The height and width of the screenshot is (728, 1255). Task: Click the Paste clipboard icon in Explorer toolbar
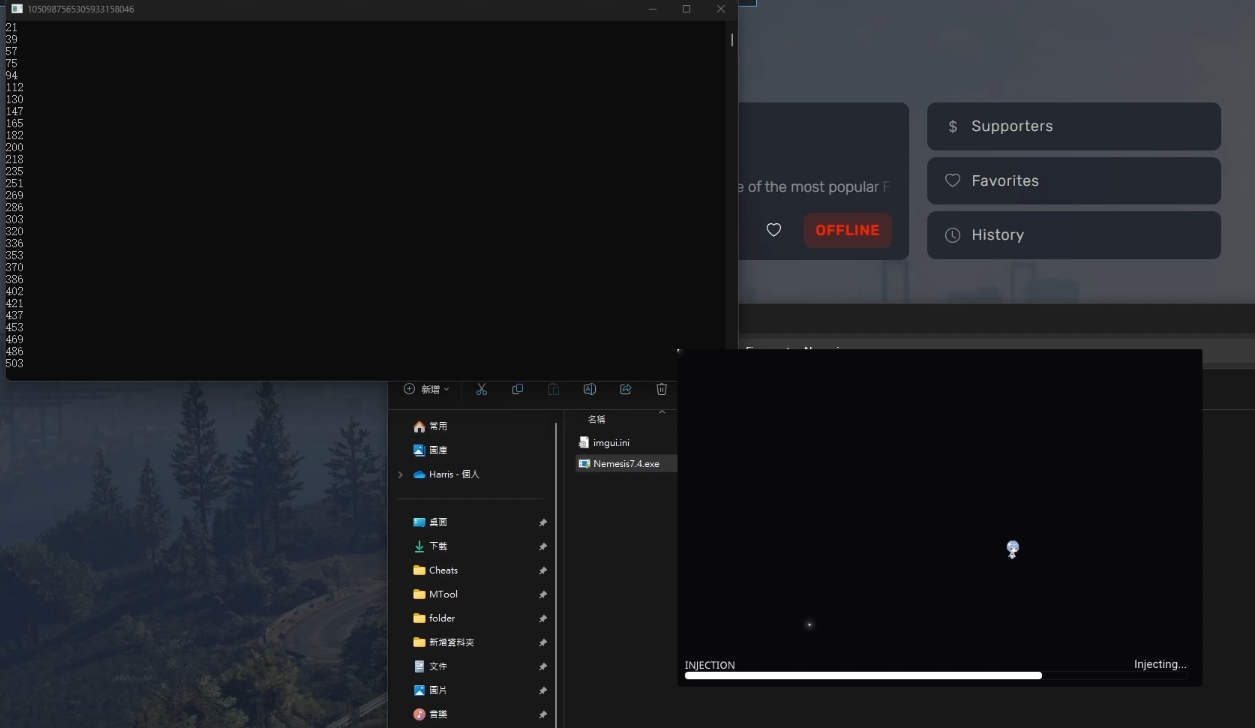(553, 389)
